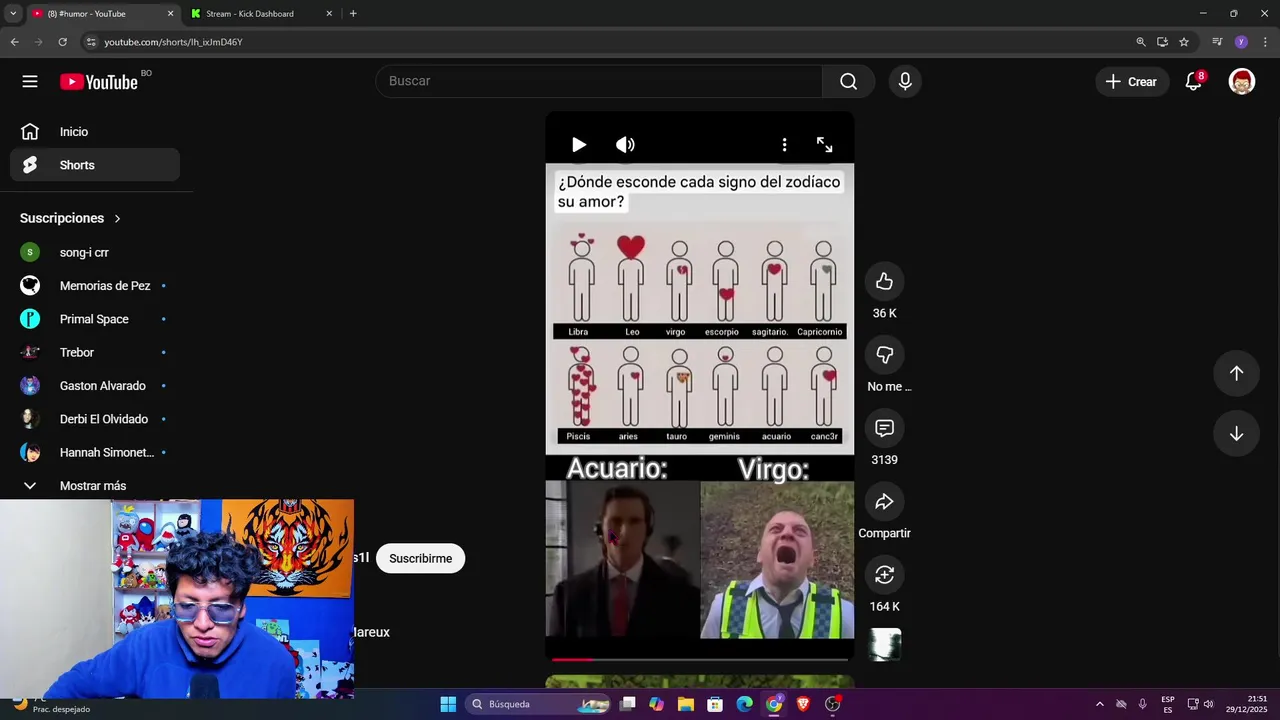Open Primal Space channel
Viewport: 1280px width, 720px height.
pos(95,319)
